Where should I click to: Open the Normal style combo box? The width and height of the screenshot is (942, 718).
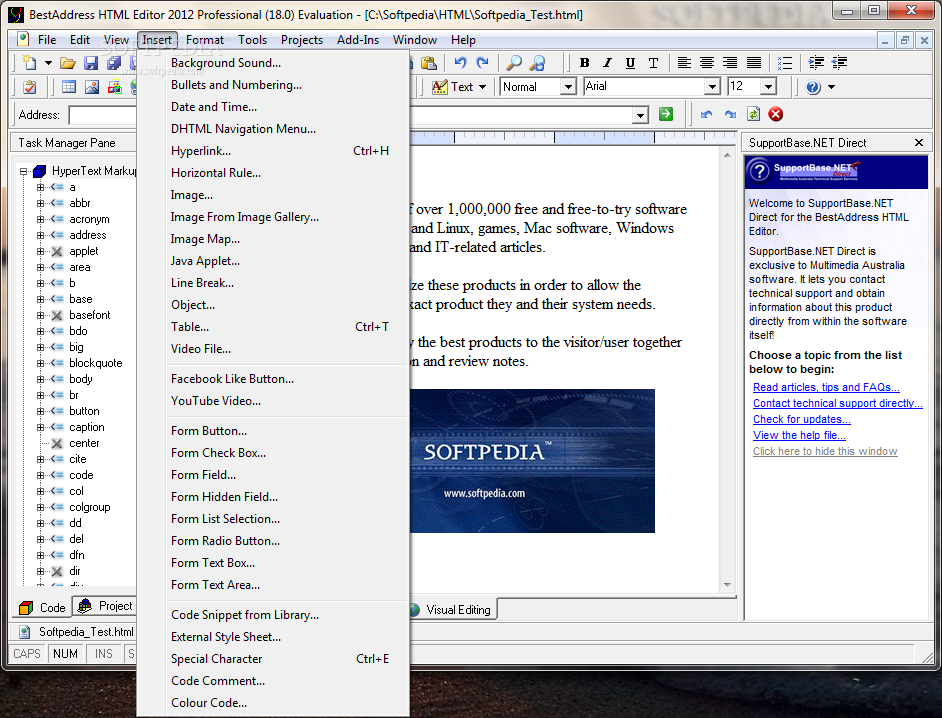(x=568, y=87)
